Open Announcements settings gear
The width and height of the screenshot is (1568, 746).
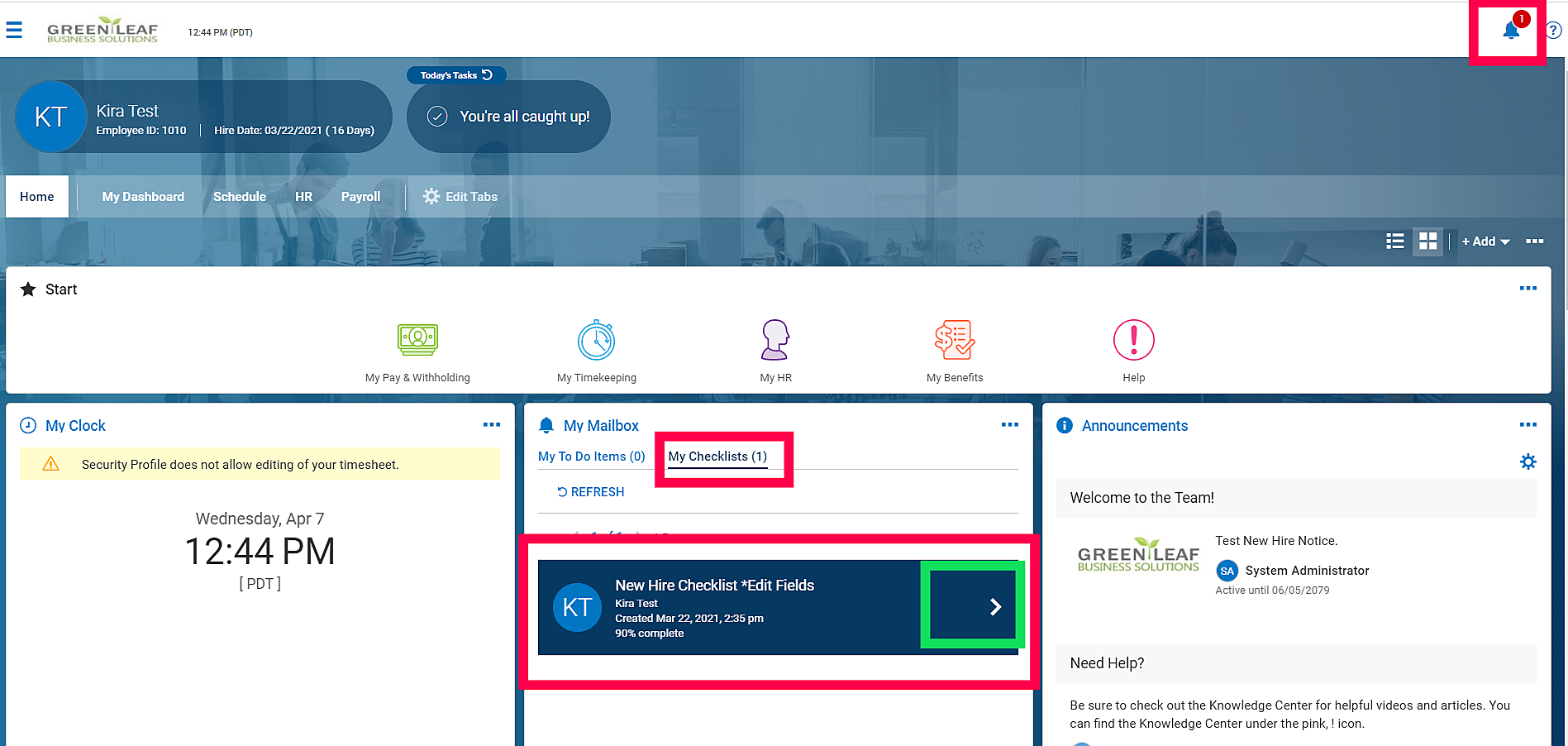1528,461
